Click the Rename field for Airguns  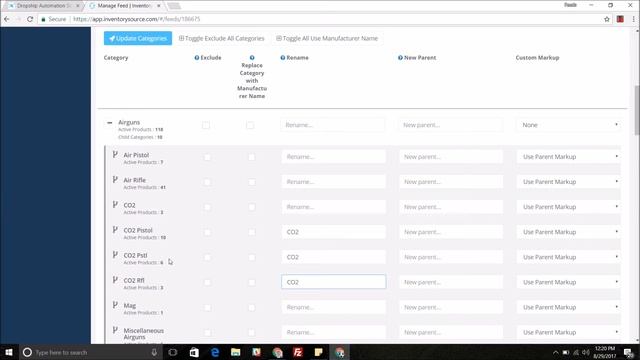333,125
